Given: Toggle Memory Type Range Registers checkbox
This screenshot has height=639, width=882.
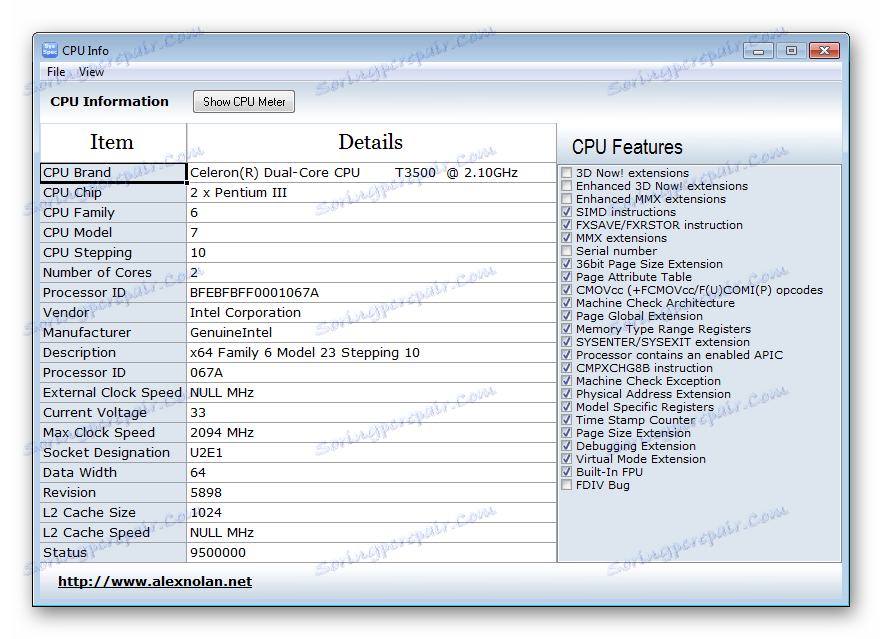Looking at the screenshot, I should (x=566, y=328).
